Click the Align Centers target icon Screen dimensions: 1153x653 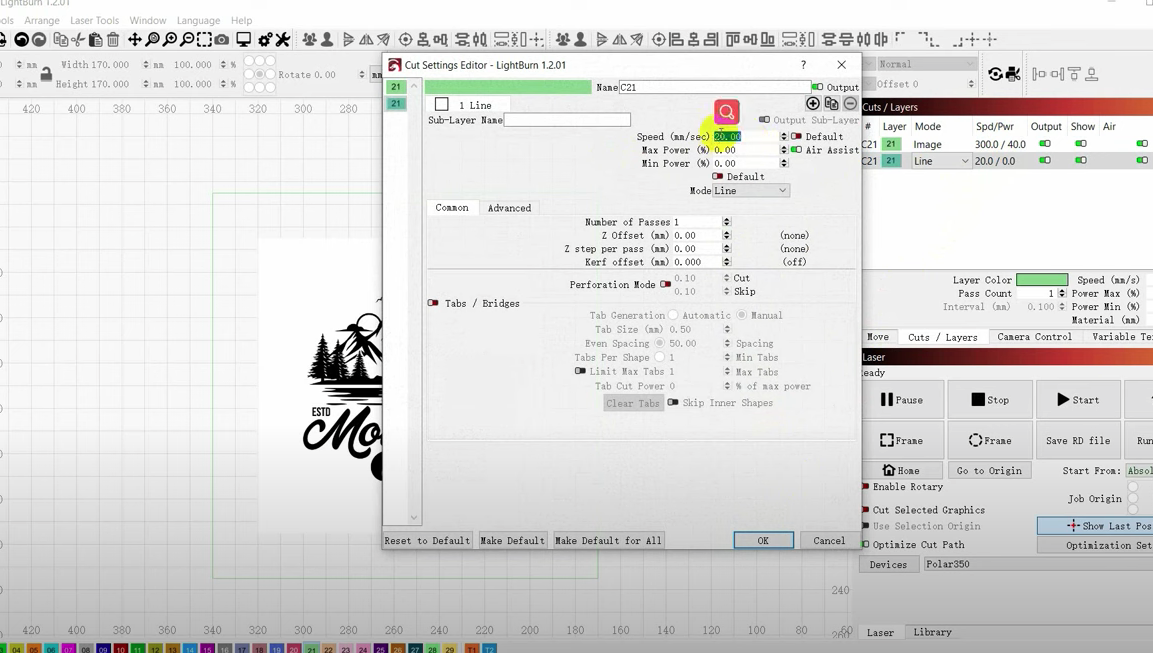405,40
